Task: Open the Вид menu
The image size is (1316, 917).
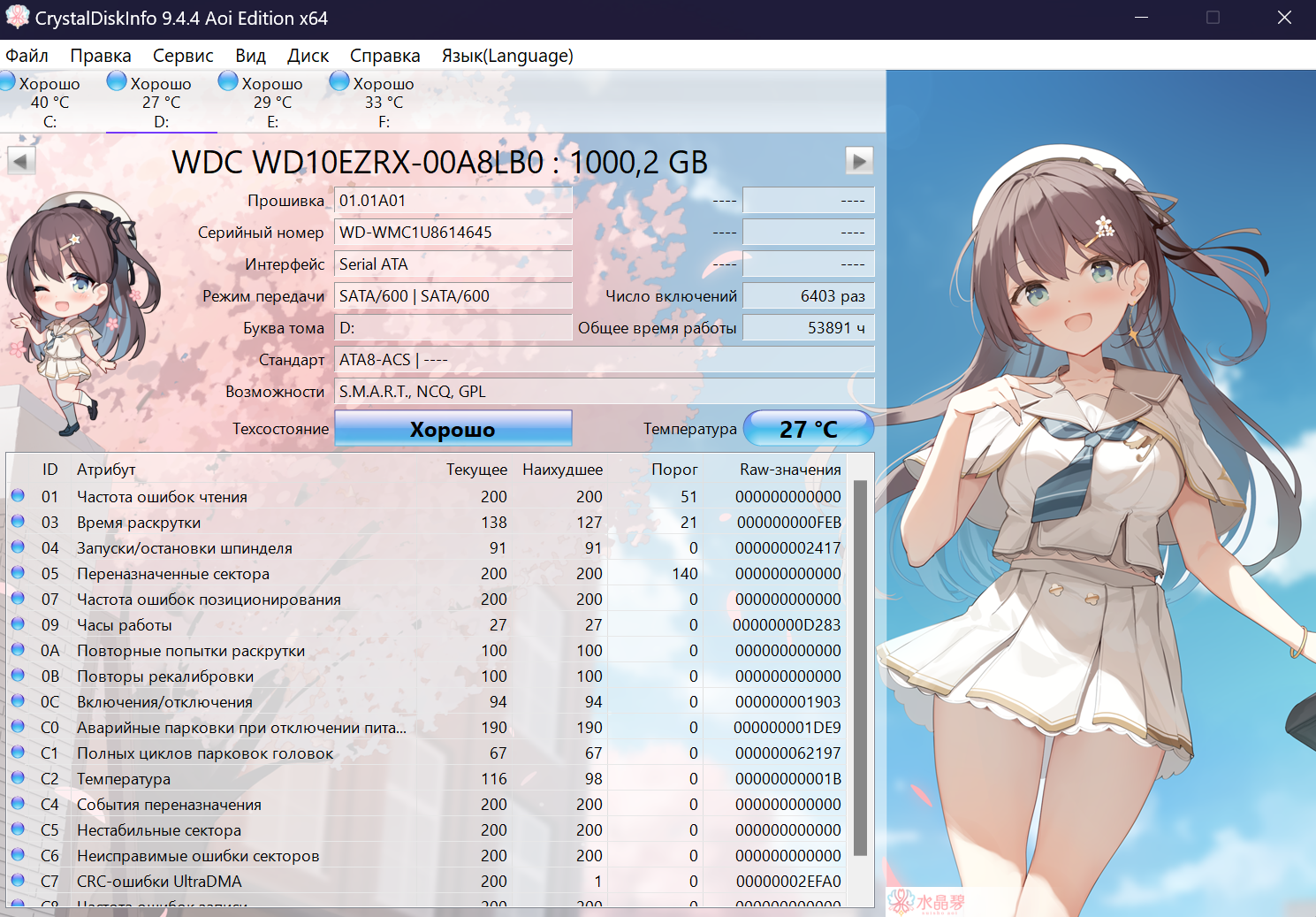Action: (250, 56)
